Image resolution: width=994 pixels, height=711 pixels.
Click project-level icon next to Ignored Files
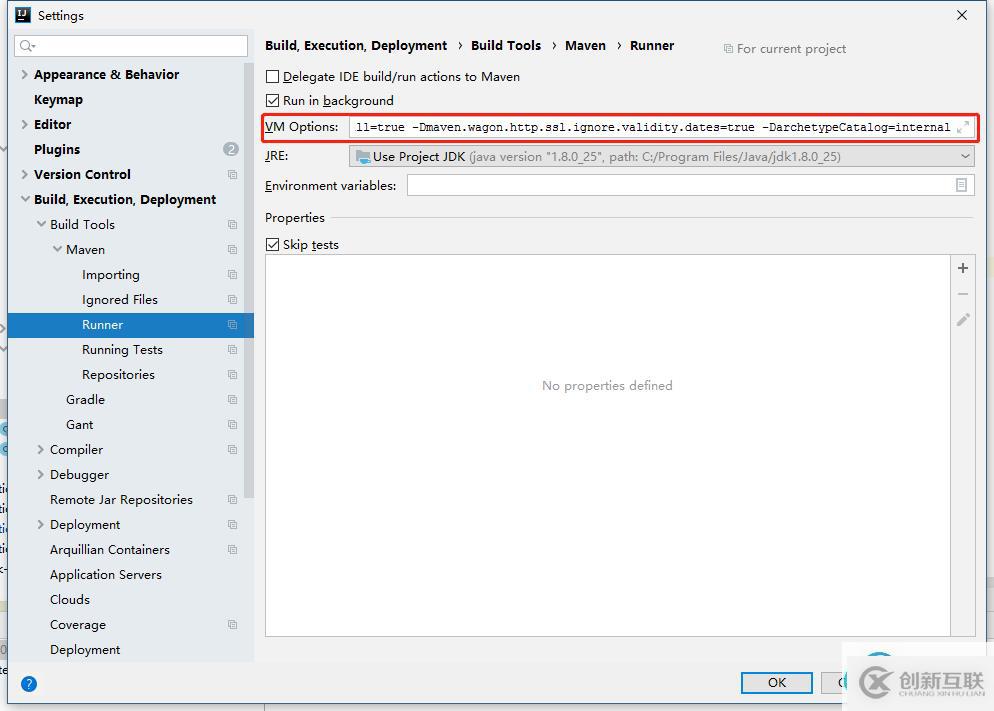point(233,300)
